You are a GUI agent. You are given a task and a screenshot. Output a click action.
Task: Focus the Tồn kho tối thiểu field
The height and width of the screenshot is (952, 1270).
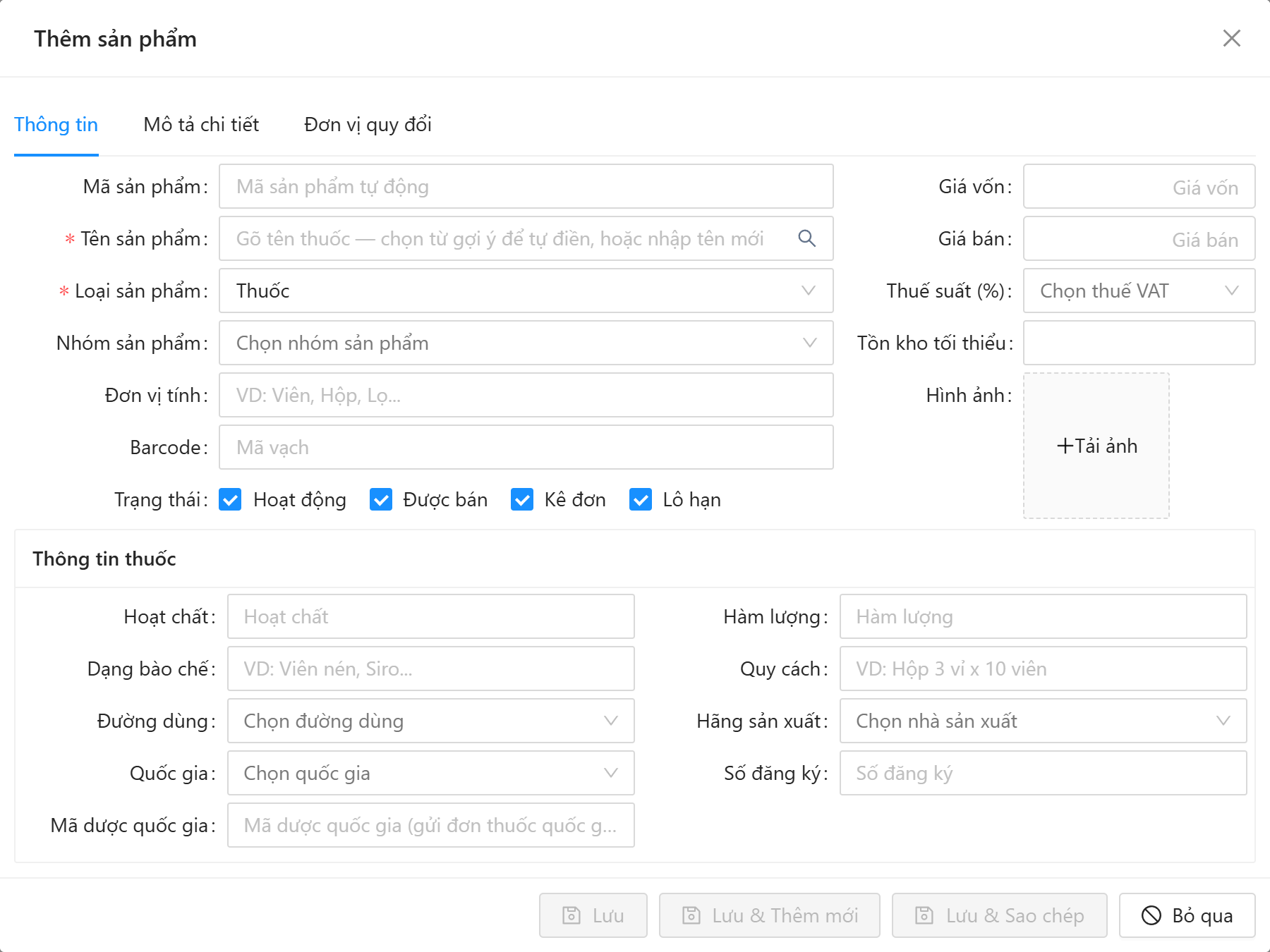[x=1139, y=343]
